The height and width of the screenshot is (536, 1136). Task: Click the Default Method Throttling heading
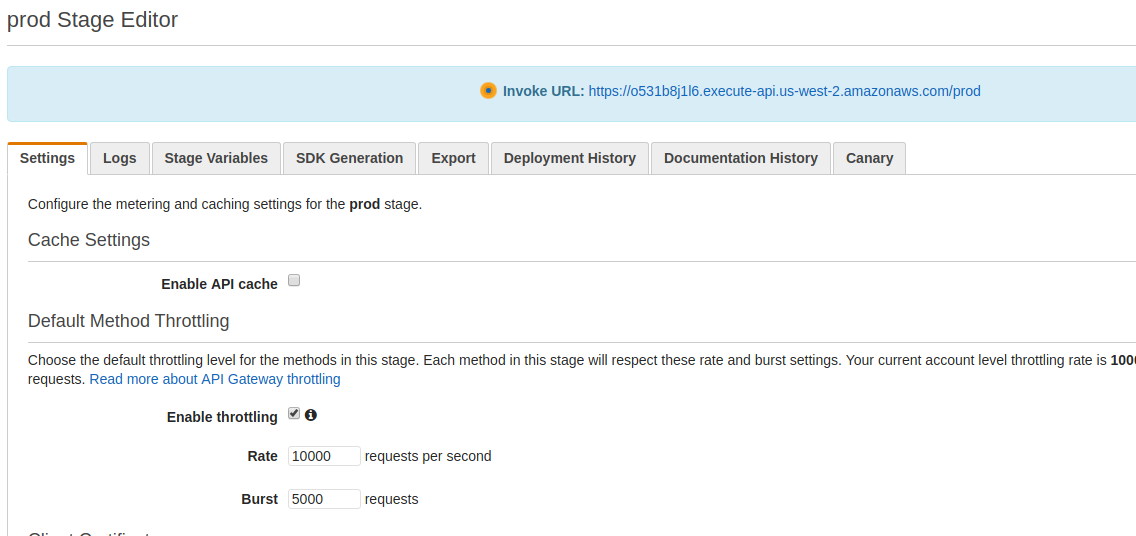(x=128, y=321)
